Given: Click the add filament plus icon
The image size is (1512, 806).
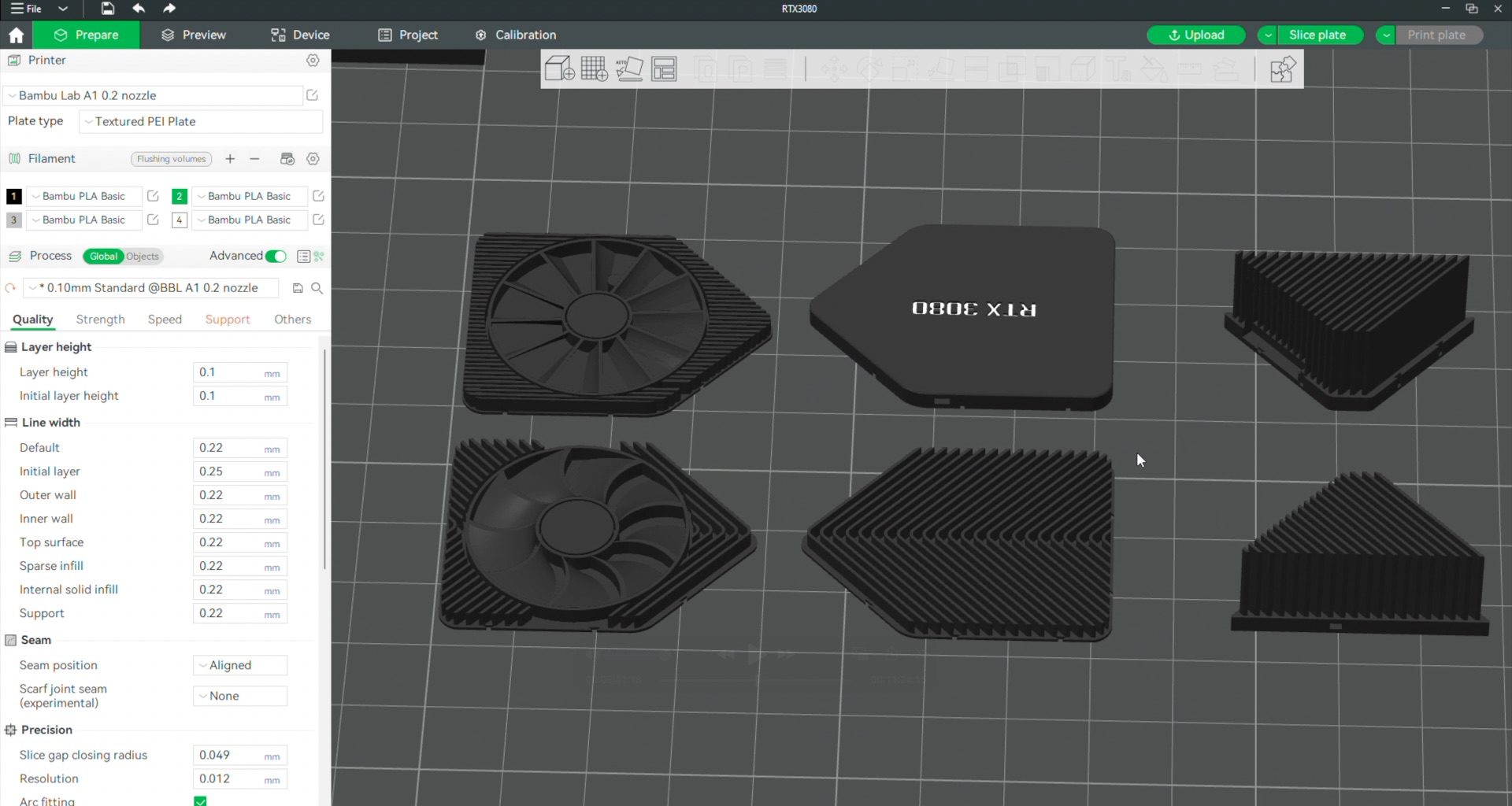Looking at the screenshot, I should [230, 159].
